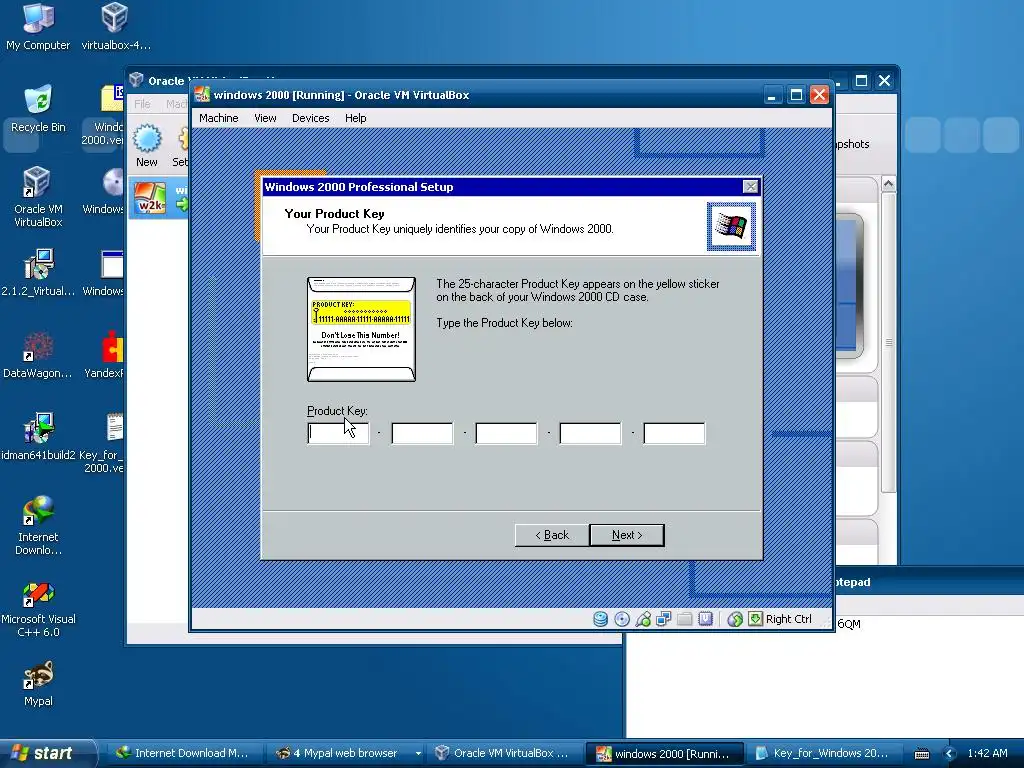Select the Microsoft Visual C++ 6.0 shortcut
Viewport: 1024px width, 768px height.
point(38,607)
